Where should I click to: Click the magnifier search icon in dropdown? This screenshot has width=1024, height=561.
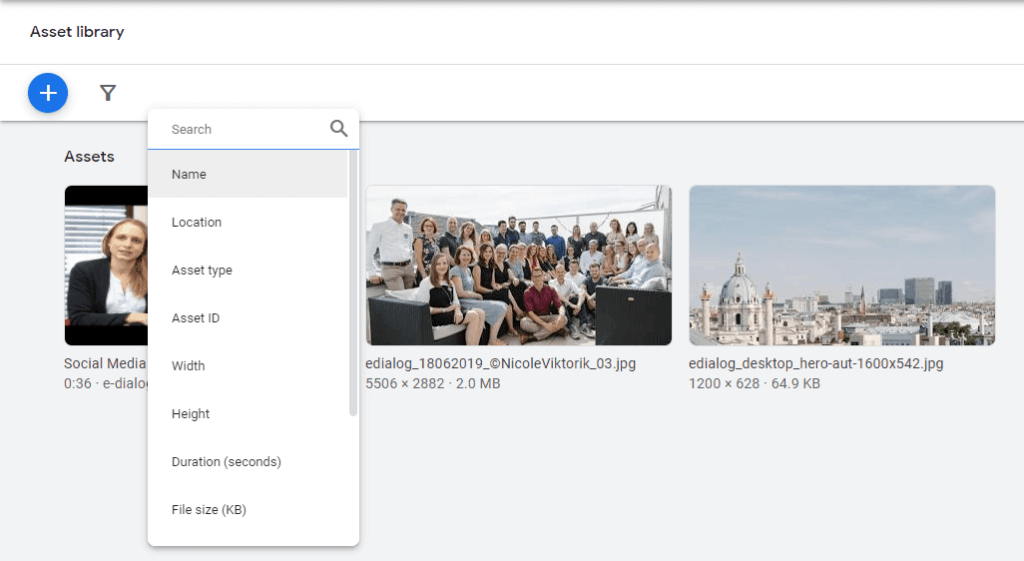pyautogui.click(x=338, y=128)
